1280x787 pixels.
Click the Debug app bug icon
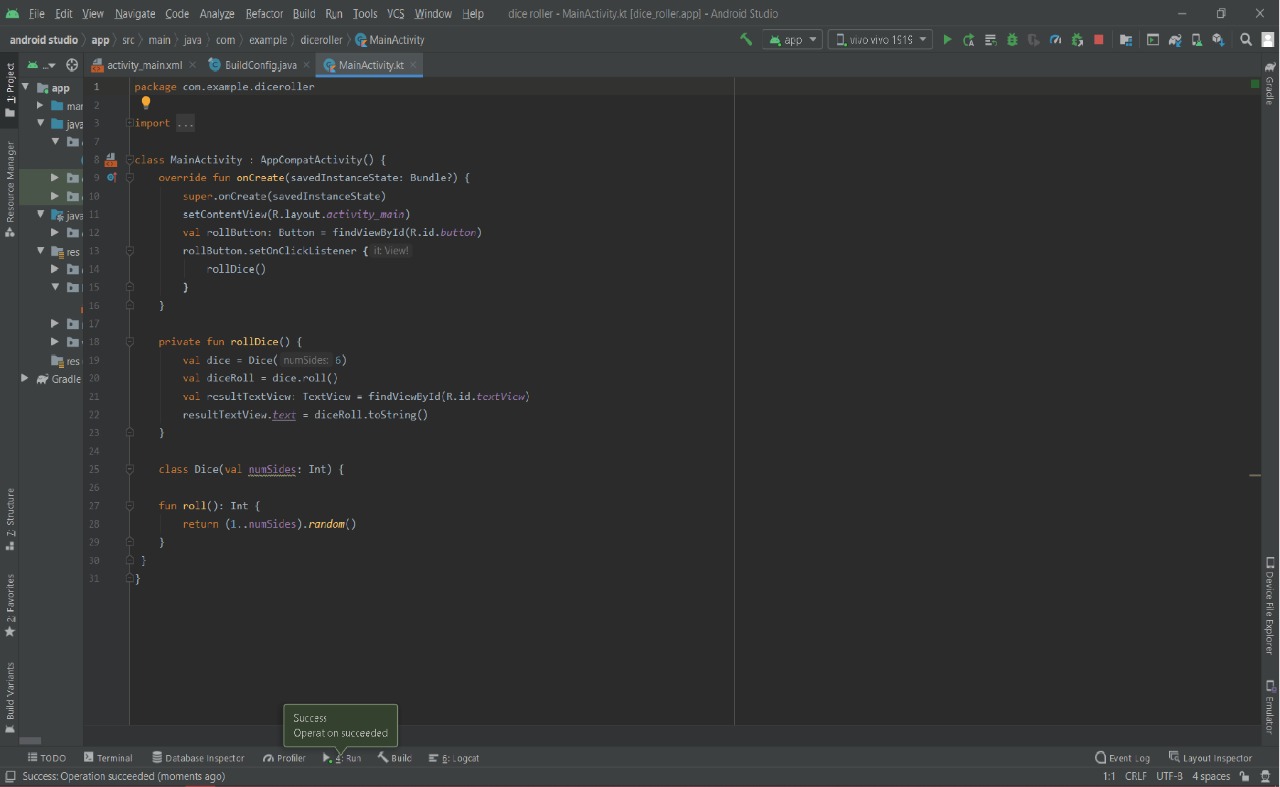[x=1012, y=40]
